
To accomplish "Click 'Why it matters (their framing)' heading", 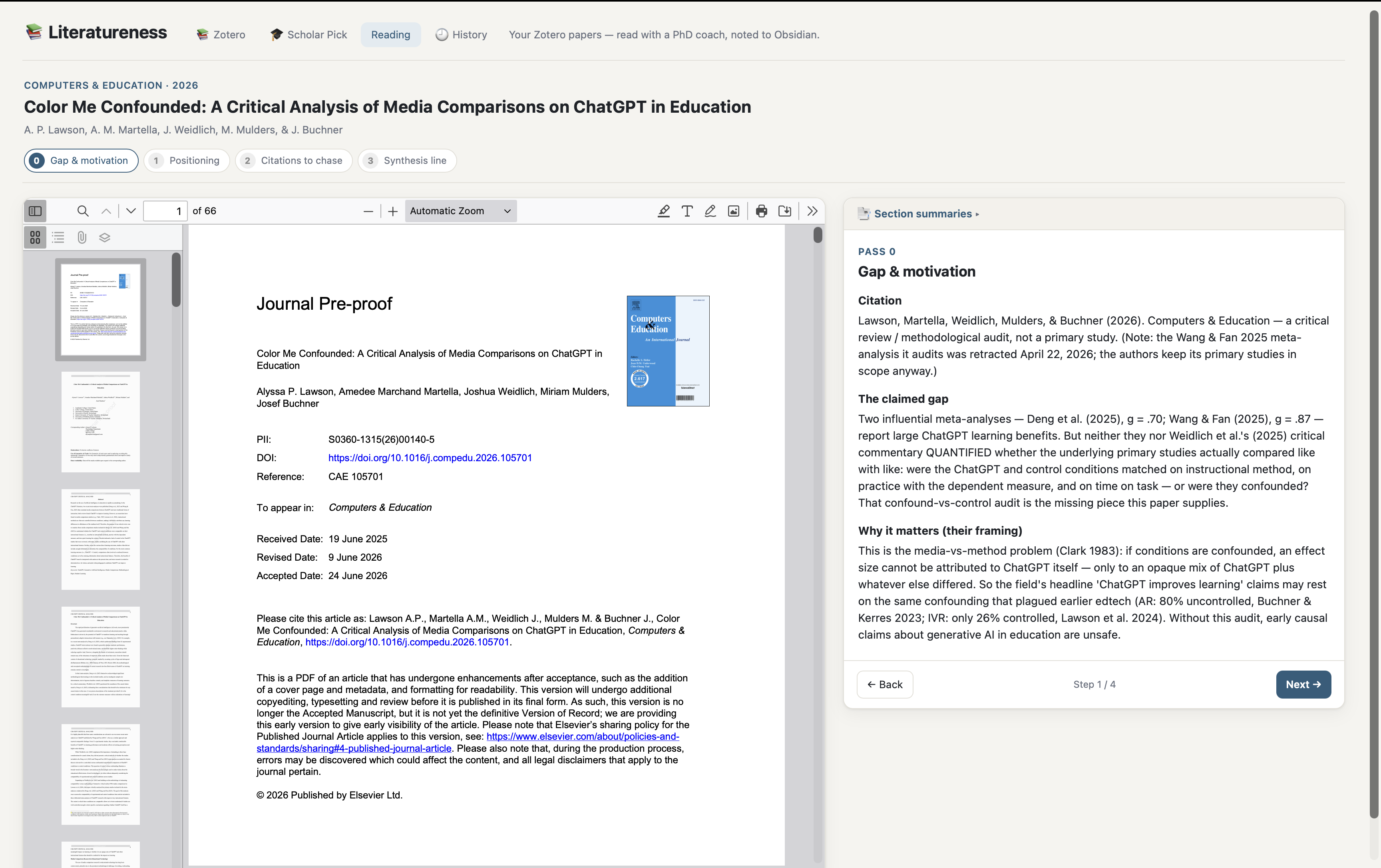I will click(940, 531).
